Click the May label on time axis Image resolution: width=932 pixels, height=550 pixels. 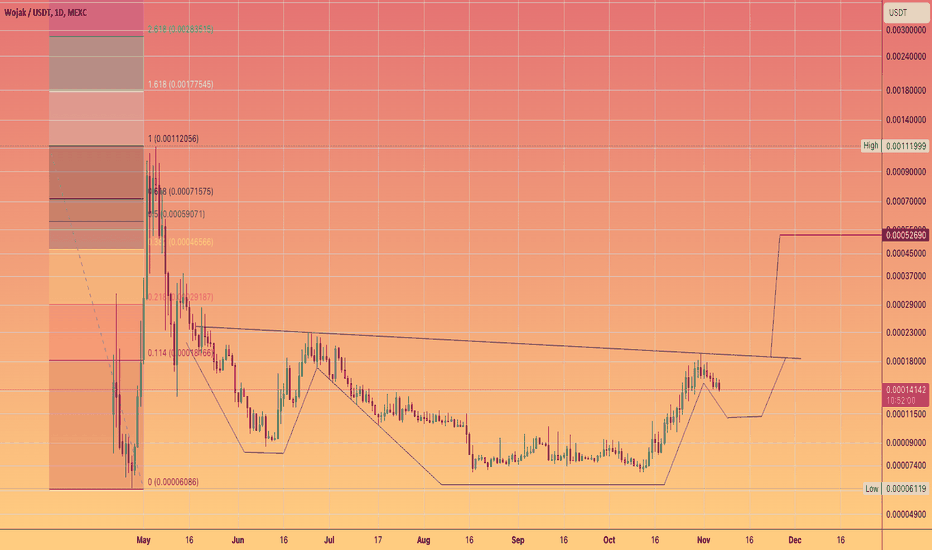(143, 540)
